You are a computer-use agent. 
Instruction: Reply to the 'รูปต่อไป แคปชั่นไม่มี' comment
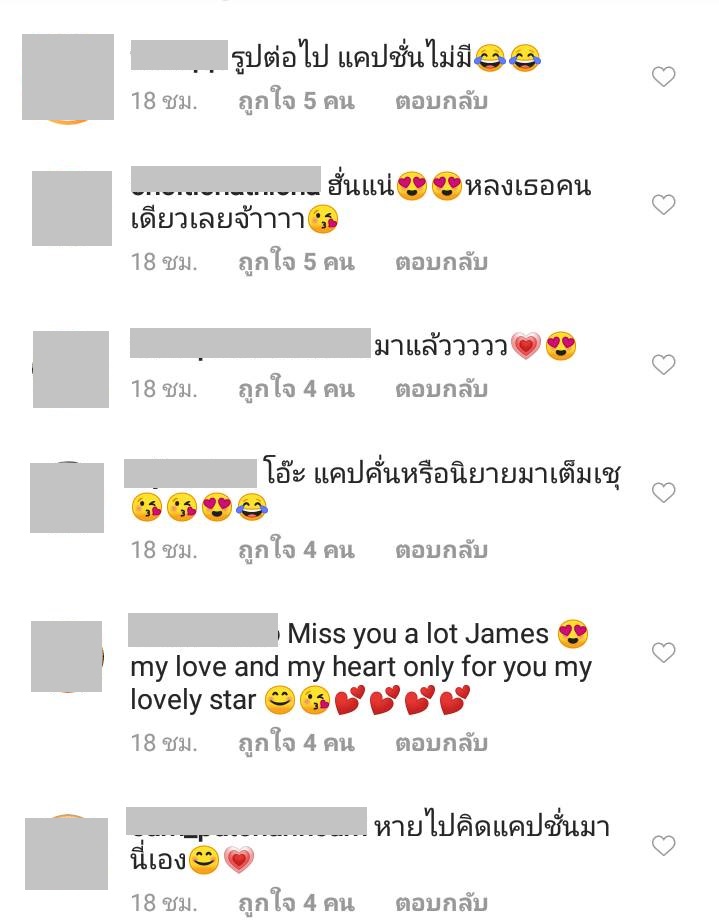coord(441,102)
